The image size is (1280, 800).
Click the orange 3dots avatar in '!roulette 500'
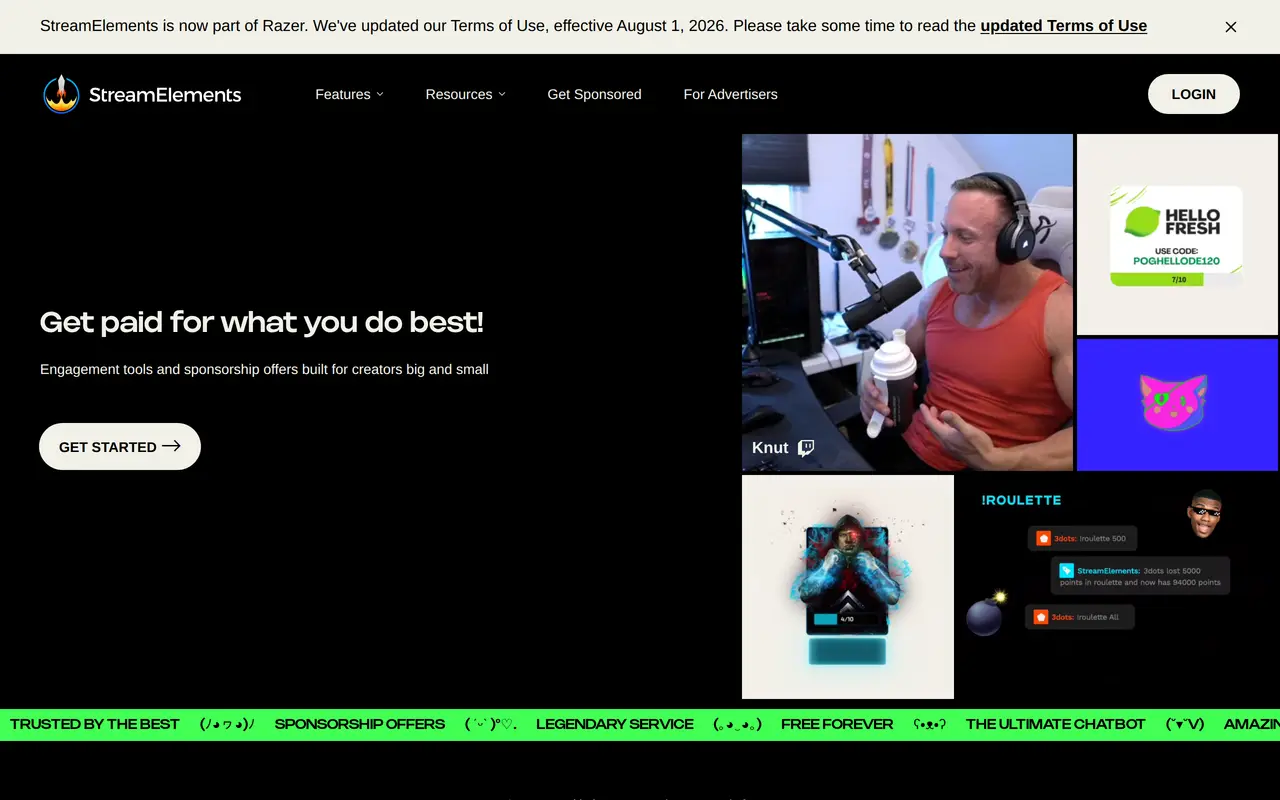click(x=1043, y=538)
